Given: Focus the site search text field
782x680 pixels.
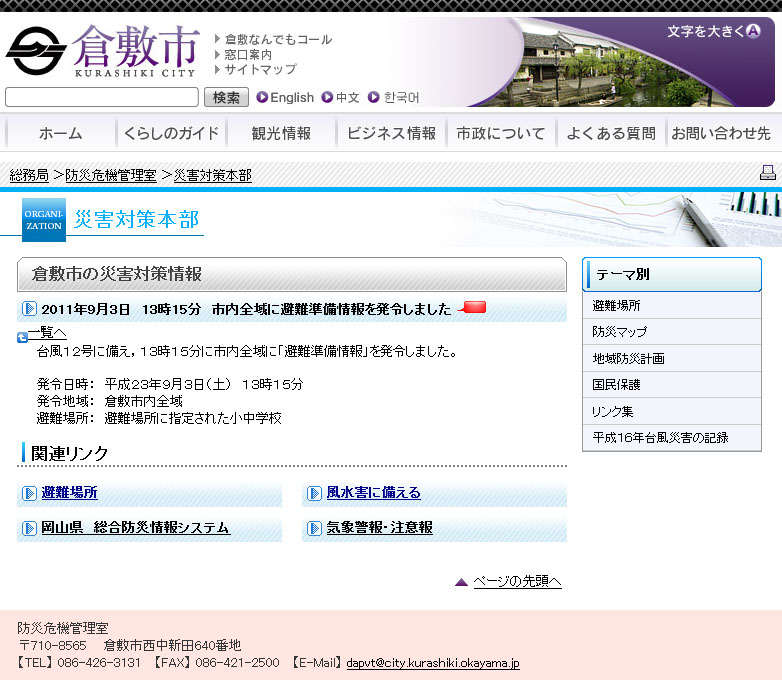Looking at the screenshot, I should 102,97.
